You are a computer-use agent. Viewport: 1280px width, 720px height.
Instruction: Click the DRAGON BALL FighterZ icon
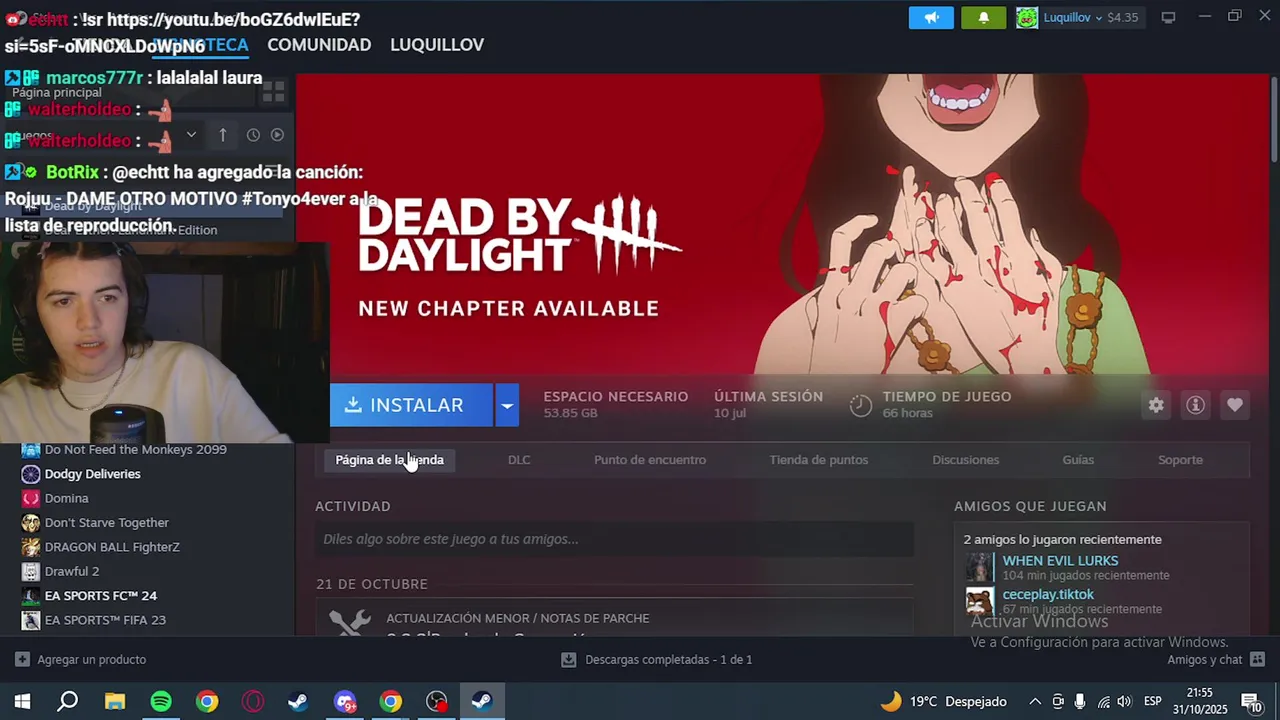point(31,547)
